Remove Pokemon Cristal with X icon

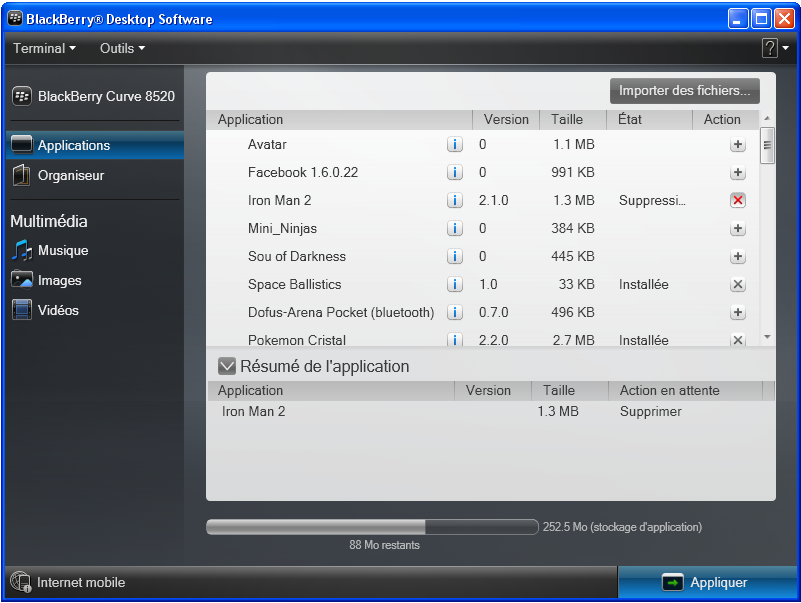click(738, 340)
